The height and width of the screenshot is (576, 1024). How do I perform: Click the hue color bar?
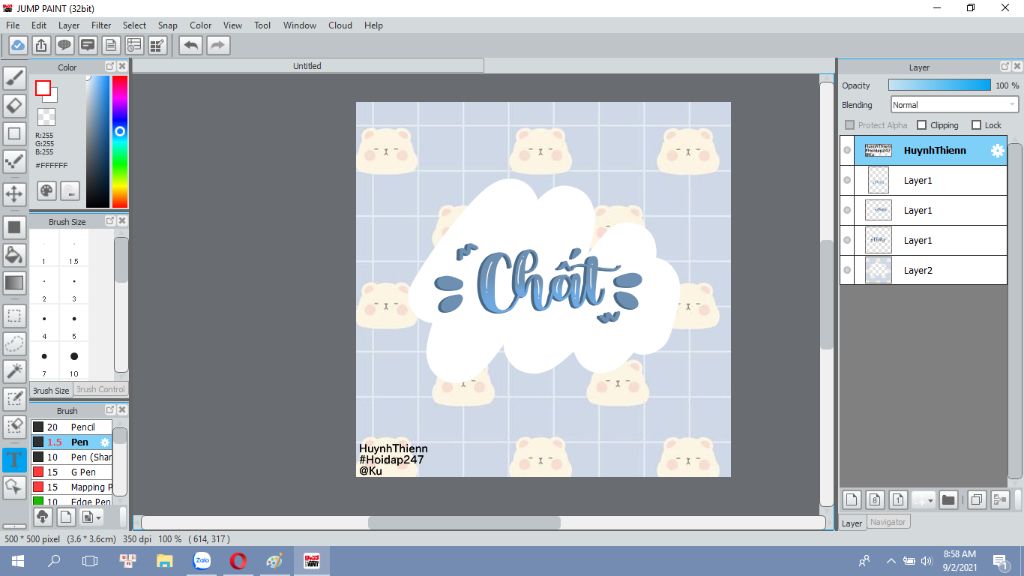pyautogui.click(x=120, y=142)
